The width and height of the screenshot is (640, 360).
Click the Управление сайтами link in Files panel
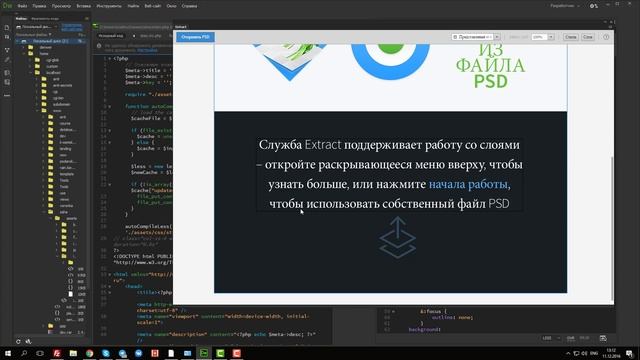coord(72,27)
